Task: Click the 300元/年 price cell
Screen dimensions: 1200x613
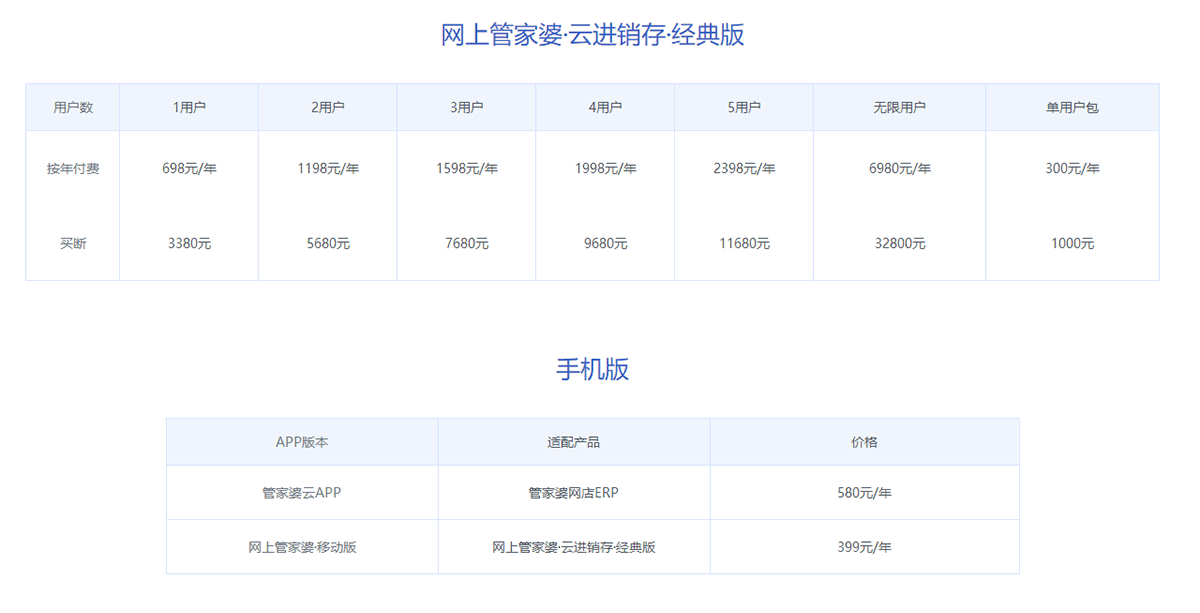Action: [1072, 169]
